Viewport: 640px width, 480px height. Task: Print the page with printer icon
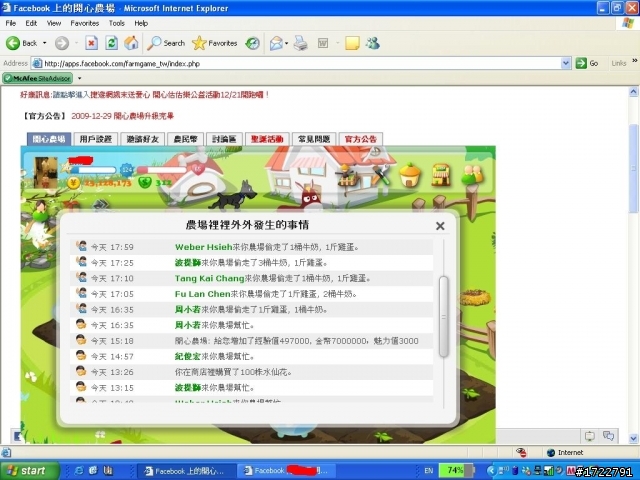301,43
